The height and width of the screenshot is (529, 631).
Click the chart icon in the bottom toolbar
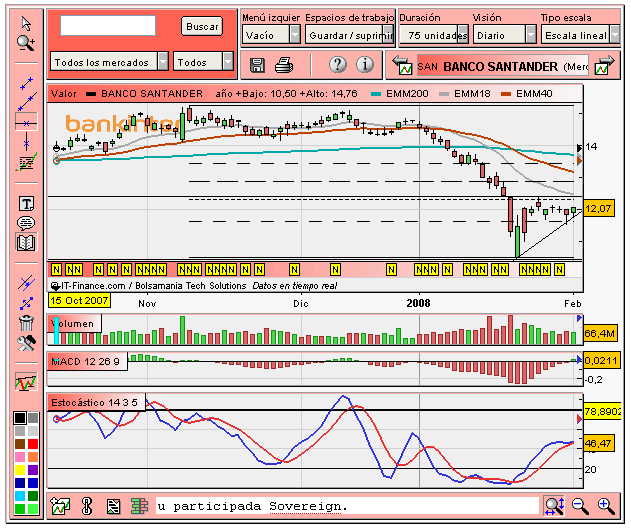pos(60,506)
